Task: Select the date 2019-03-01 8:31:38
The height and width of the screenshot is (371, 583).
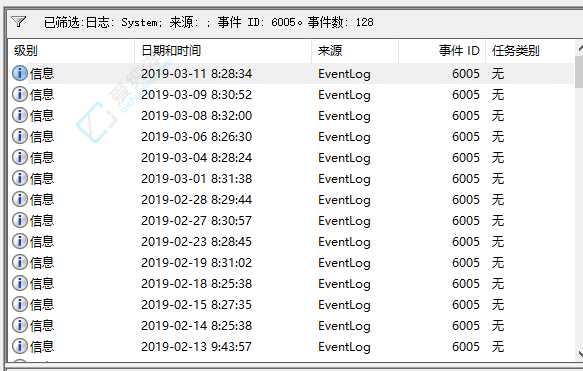Action: coord(196,179)
